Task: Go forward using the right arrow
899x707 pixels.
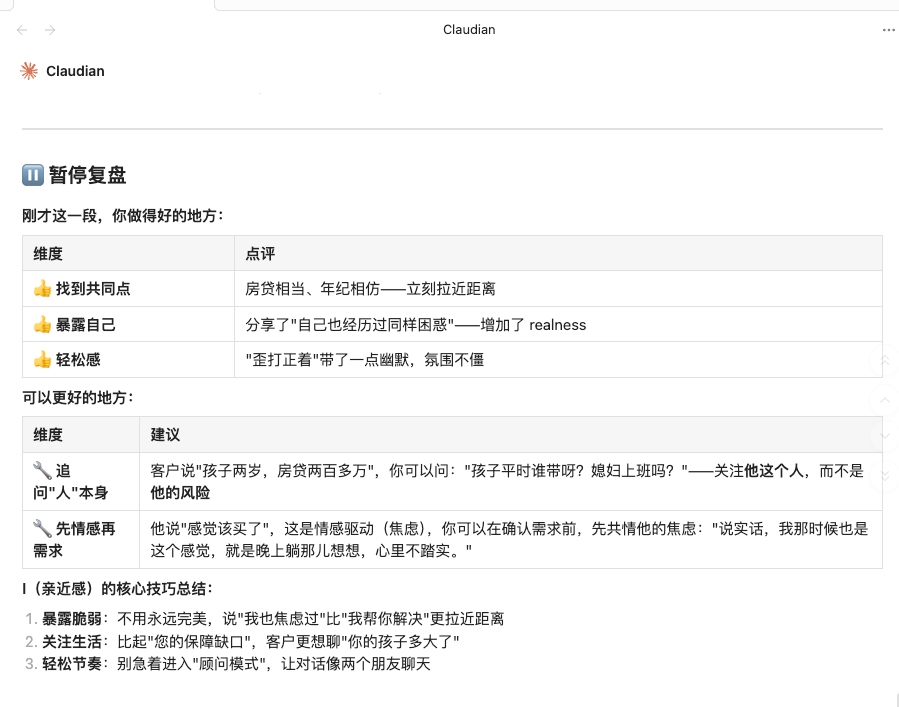Action: [x=50, y=30]
